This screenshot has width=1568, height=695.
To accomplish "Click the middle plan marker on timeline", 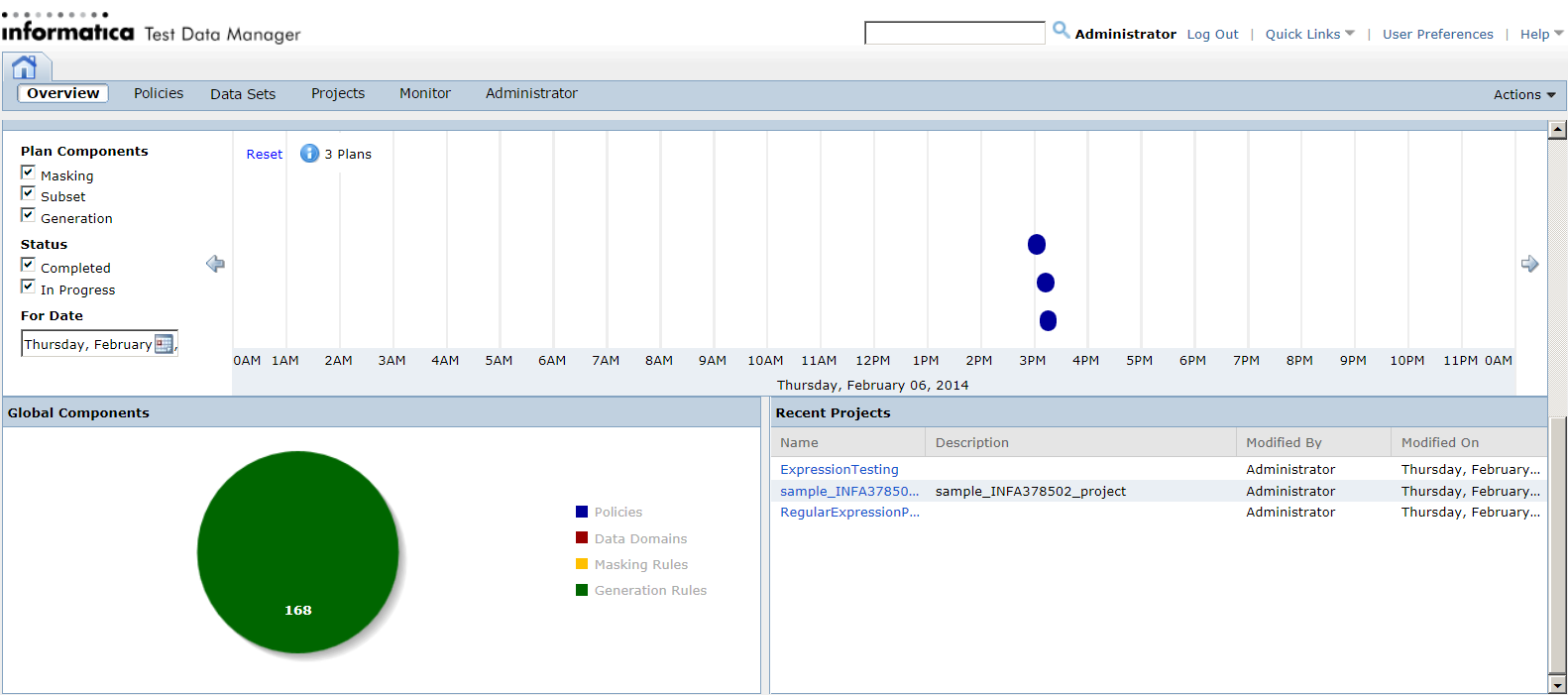I will 1046,283.
